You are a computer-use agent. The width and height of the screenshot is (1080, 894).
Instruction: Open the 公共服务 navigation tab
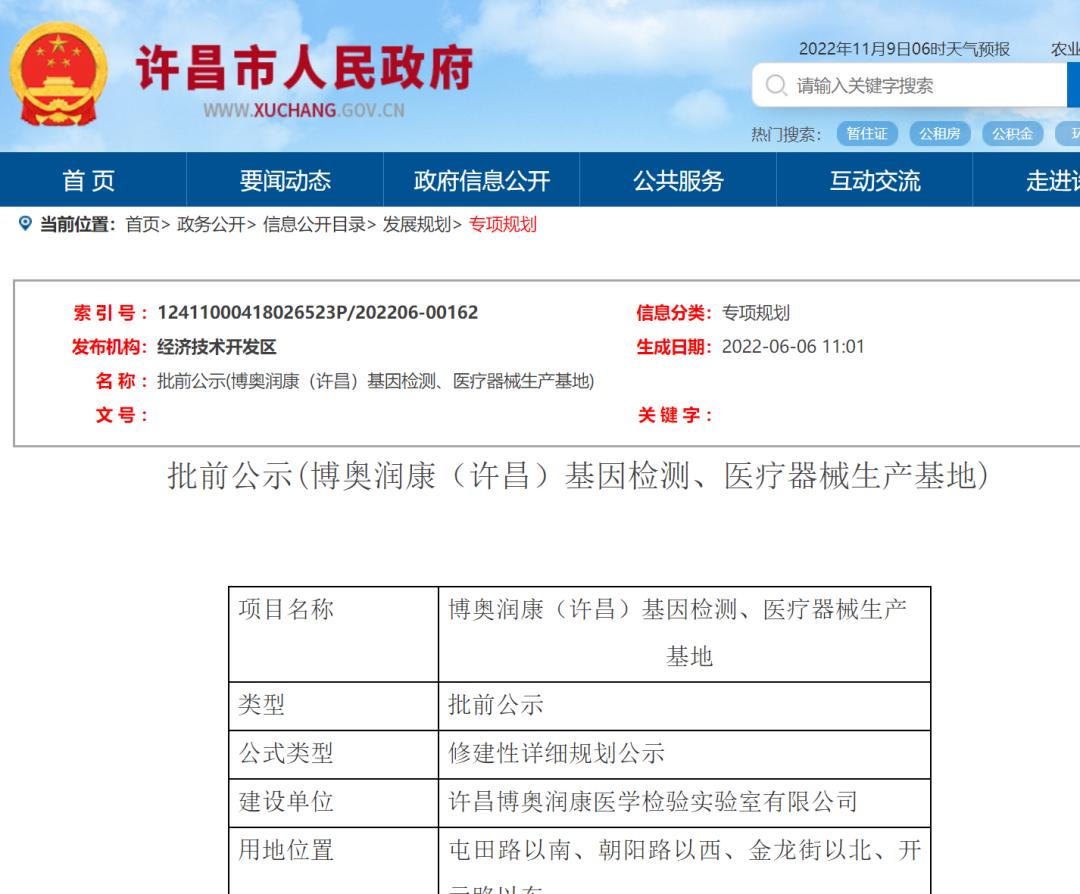click(x=679, y=180)
